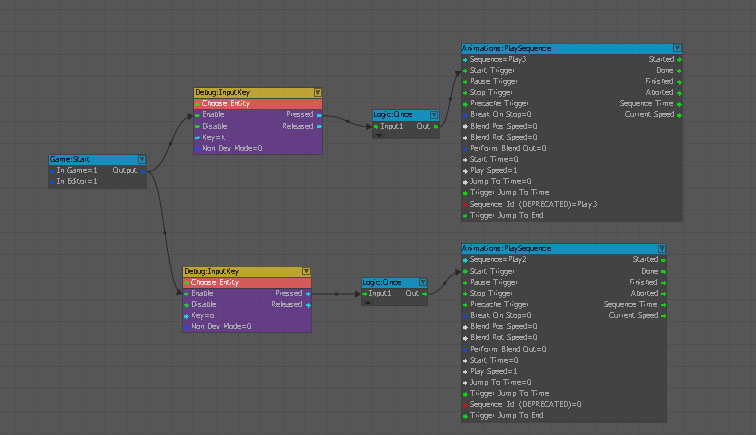Collapse the Game:Start node with its header arrow
Viewport: 756px width, 435px height.
(142, 159)
